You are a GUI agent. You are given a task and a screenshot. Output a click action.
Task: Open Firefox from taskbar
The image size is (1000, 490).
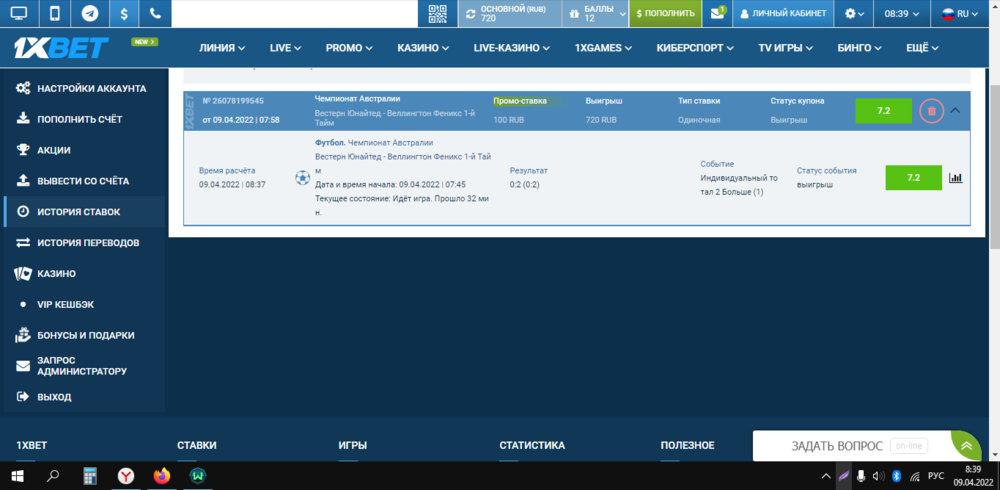[x=162, y=476]
